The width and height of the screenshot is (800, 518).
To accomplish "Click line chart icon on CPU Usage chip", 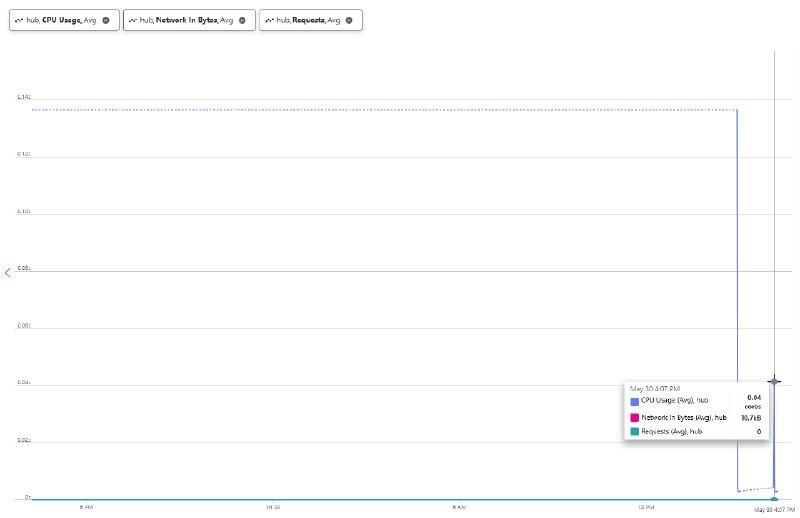I will [19, 20].
